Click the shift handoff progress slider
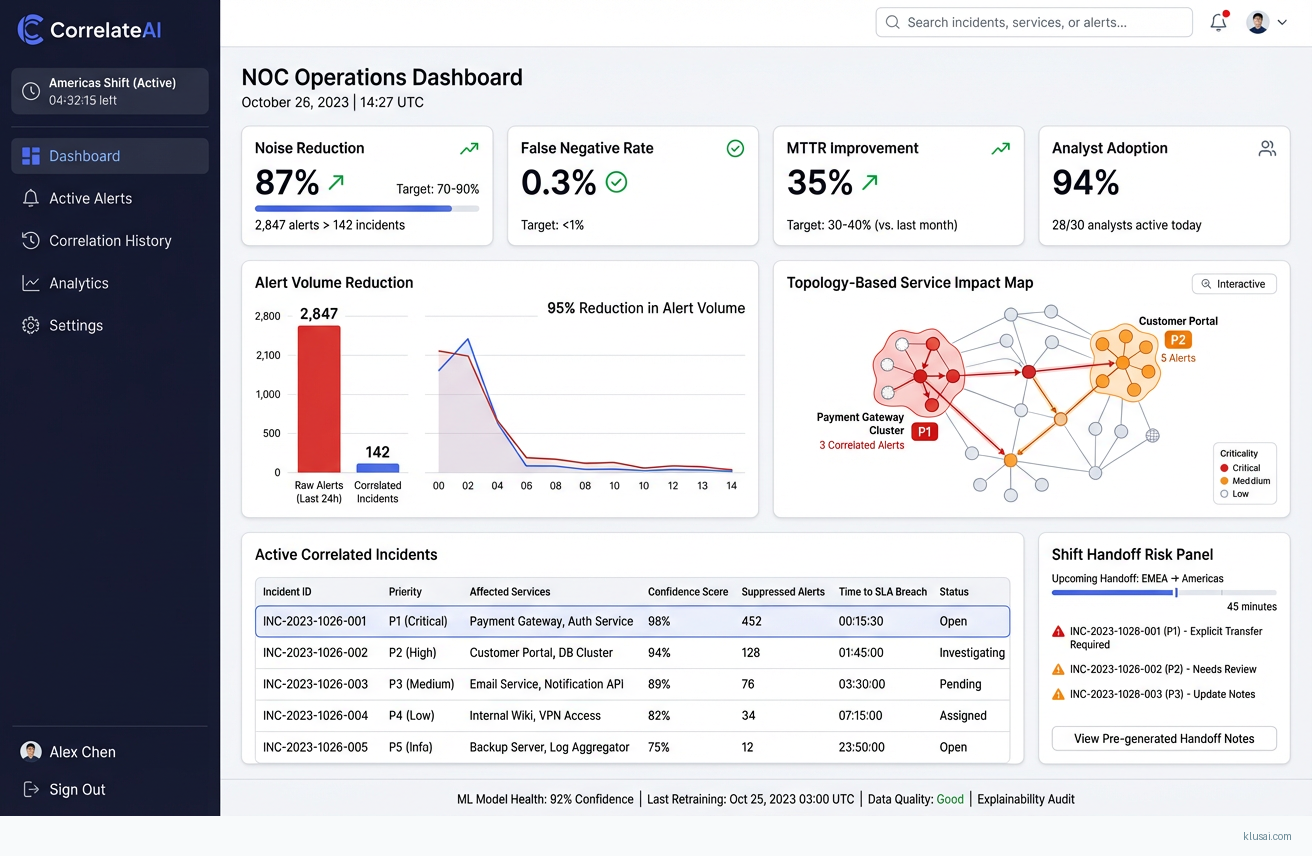The height and width of the screenshot is (856, 1312). point(1176,593)
